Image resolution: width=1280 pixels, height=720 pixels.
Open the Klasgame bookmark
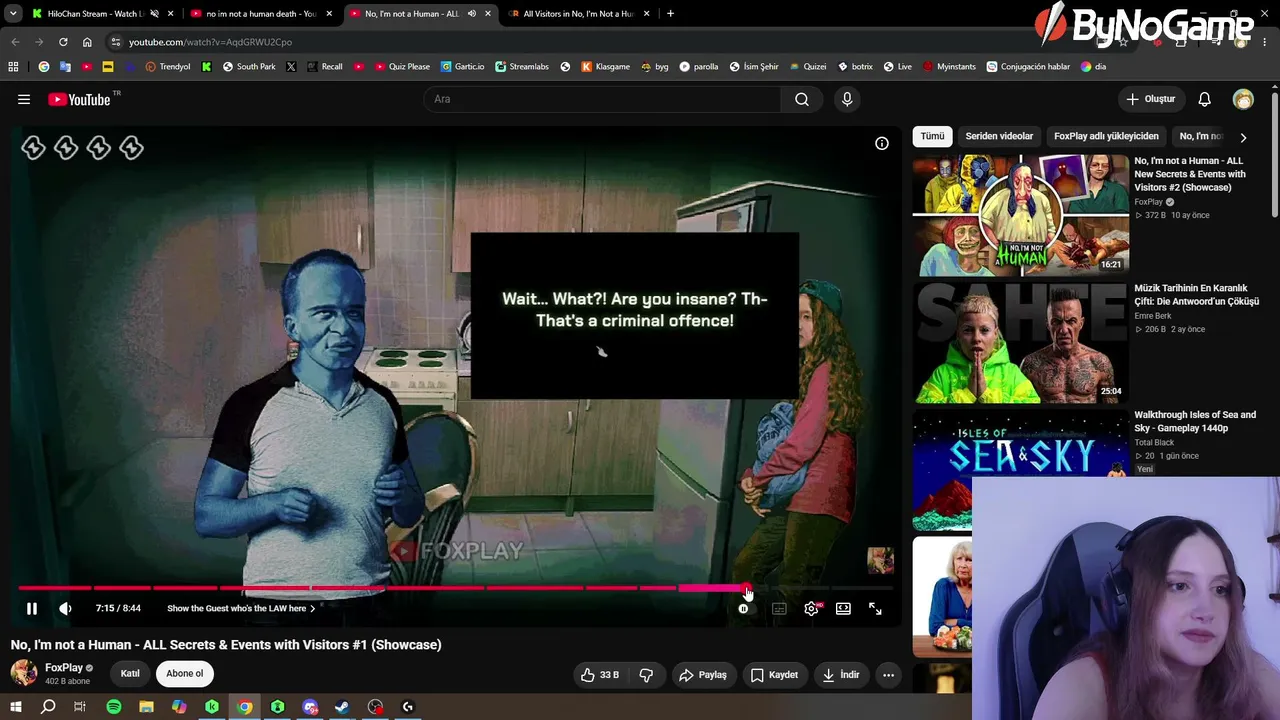pos(606,67)
